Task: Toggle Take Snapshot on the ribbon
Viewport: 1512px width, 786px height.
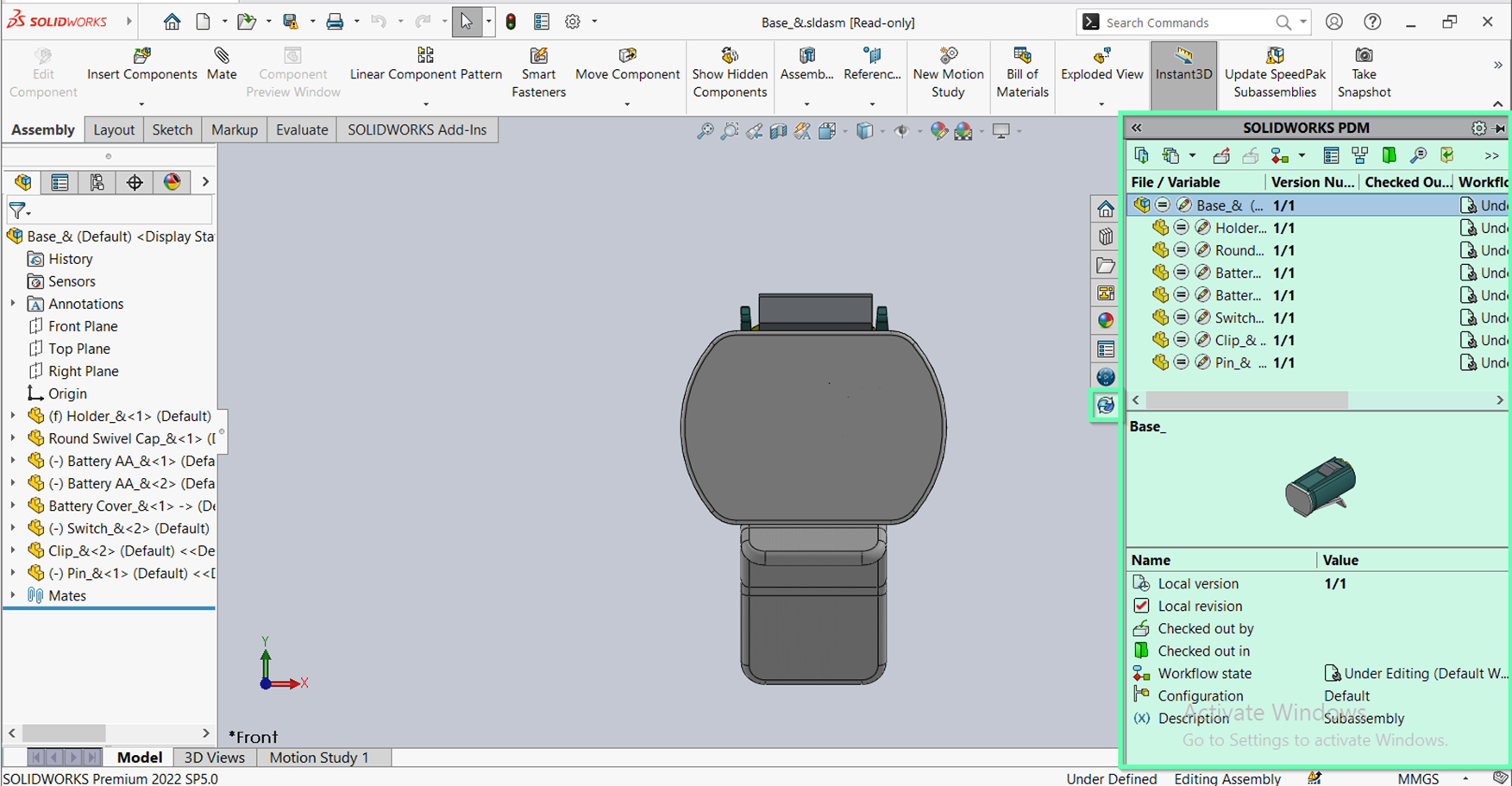Action: 1363,67
